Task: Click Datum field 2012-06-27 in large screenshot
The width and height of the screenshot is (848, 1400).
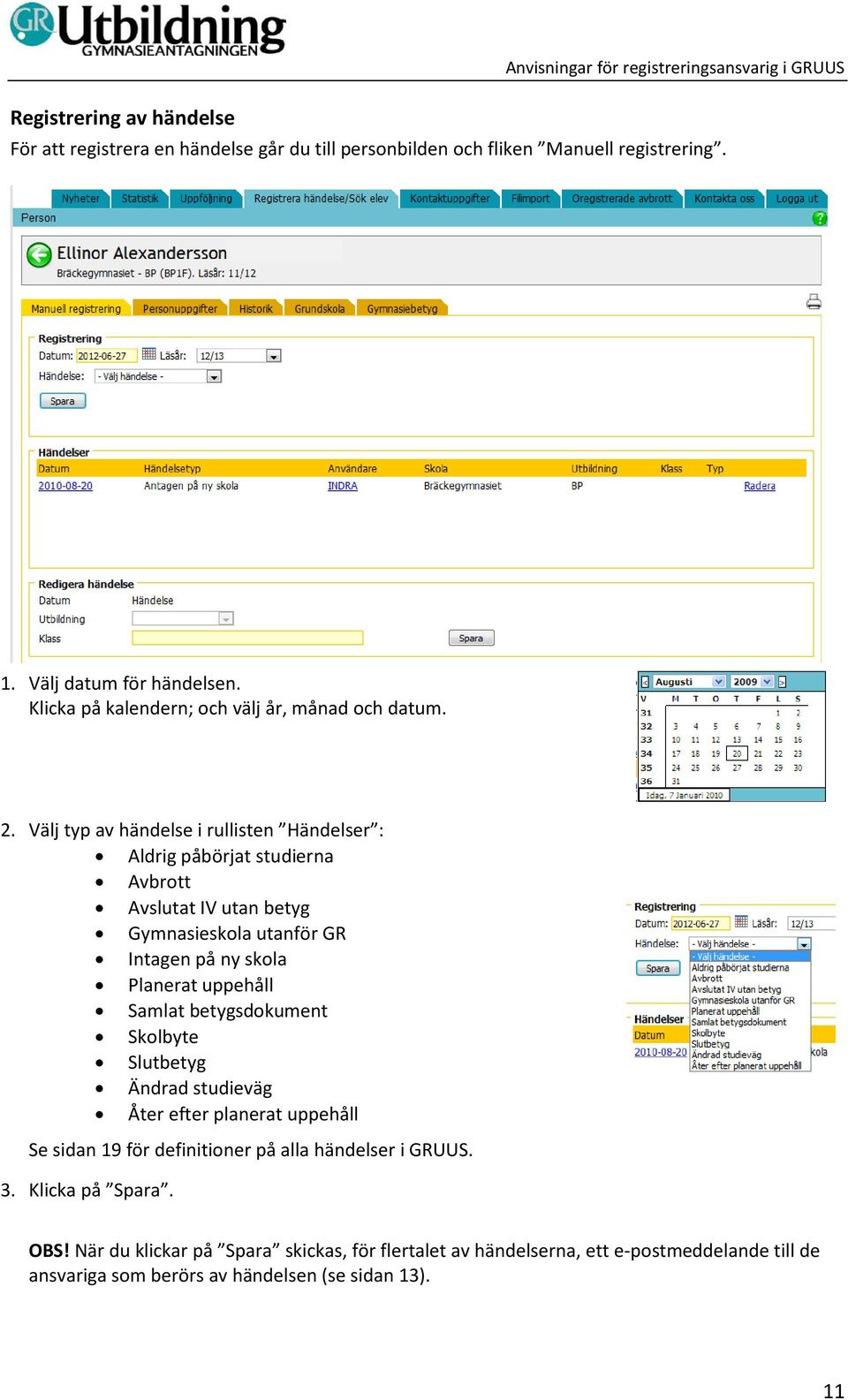Action: [x=106, y=356]
